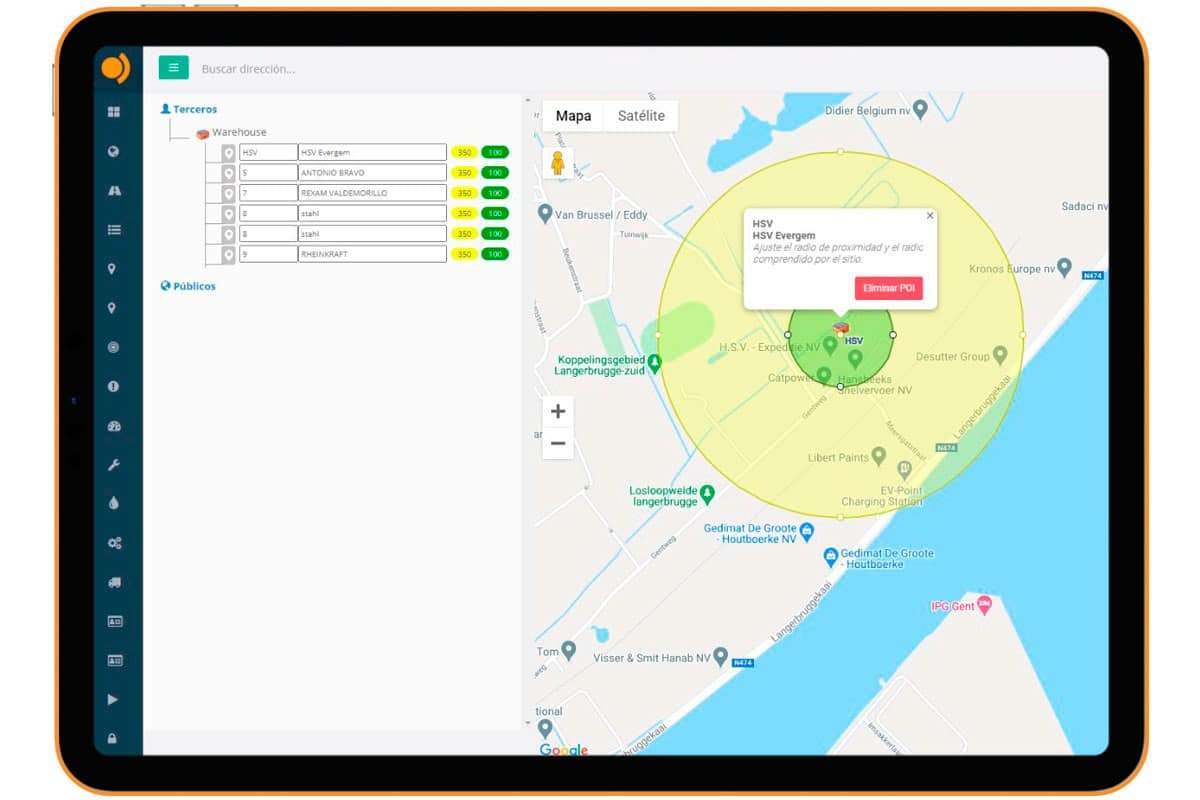Click the Eliminar POI button

click(x=888, y=288)
